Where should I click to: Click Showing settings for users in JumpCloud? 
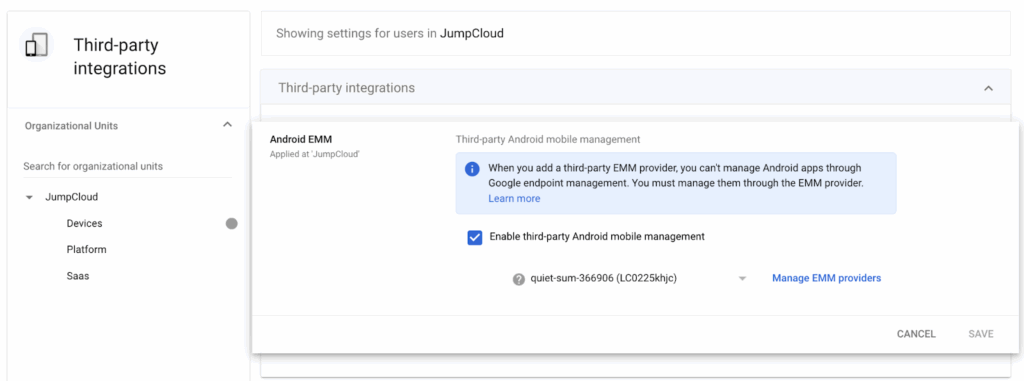(390, 33)
